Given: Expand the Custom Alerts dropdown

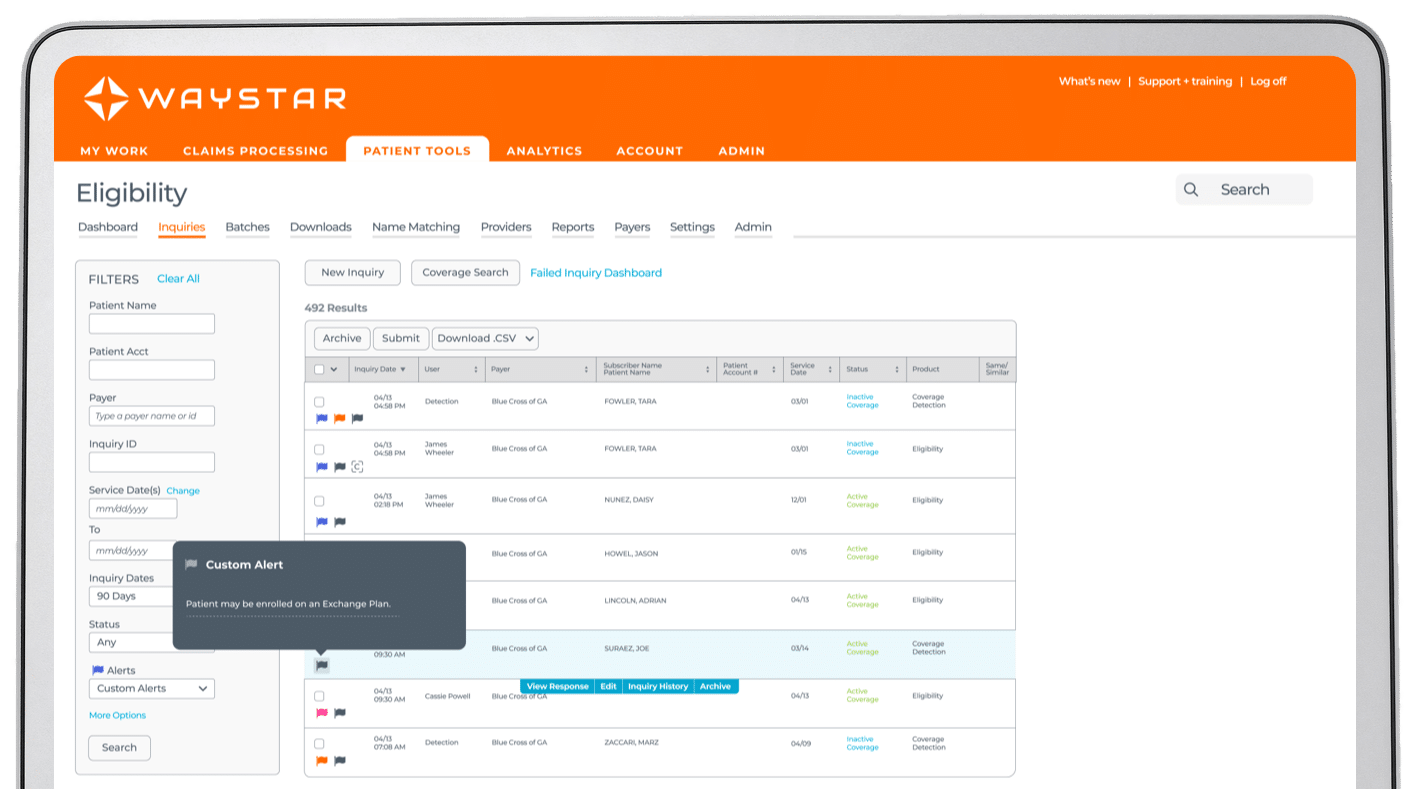Looking at the screenshot, I should pyautogui.click(x=151, y=688).
